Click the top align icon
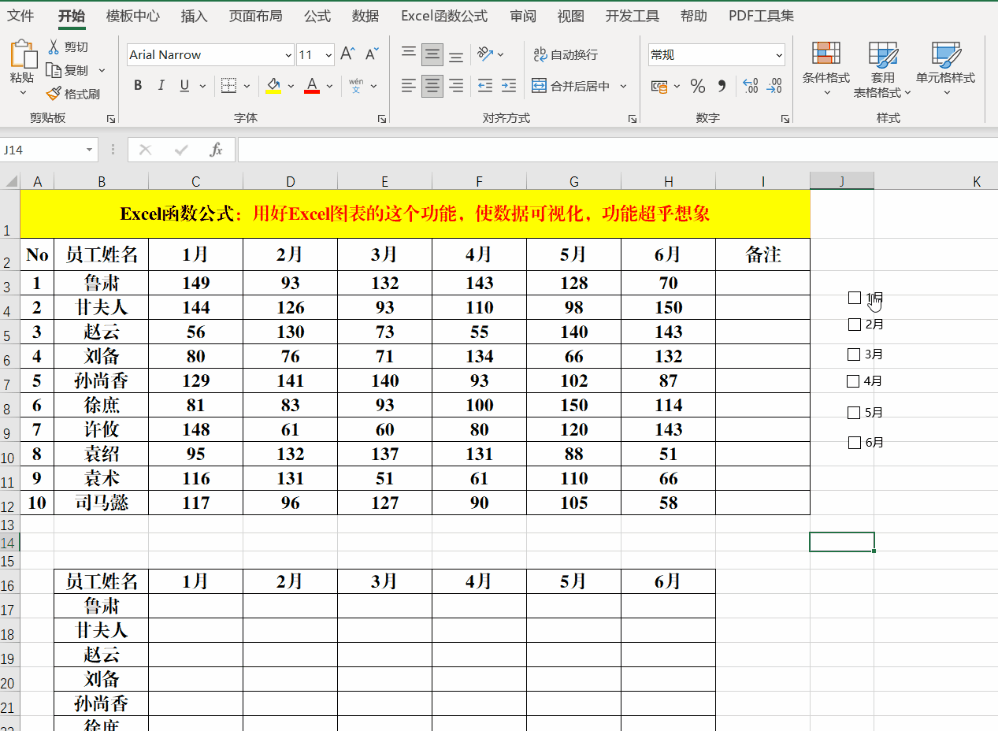Viewport: 998px width, 731px height. click(409, 54)
